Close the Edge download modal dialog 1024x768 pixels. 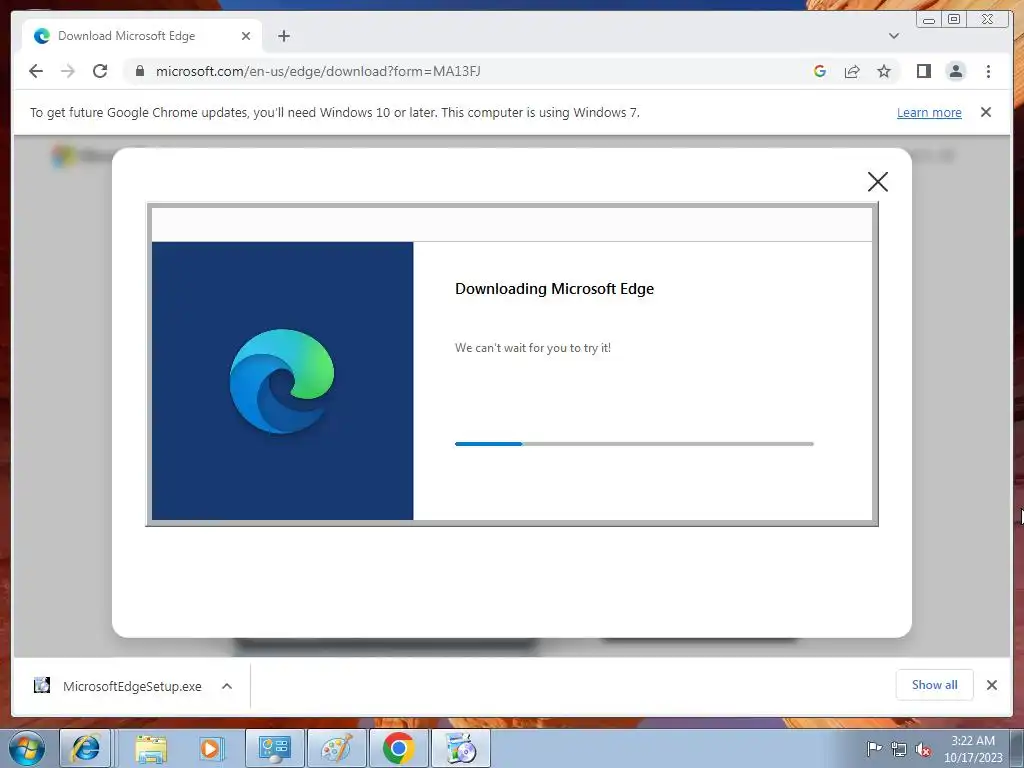click(x=878, y=182)
